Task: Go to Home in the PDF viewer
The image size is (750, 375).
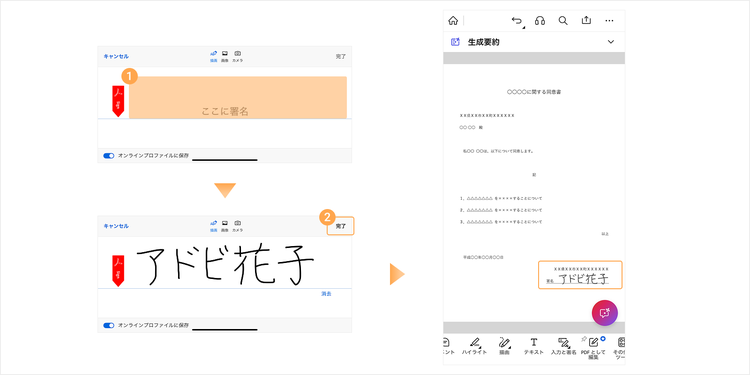Action: 453,21
